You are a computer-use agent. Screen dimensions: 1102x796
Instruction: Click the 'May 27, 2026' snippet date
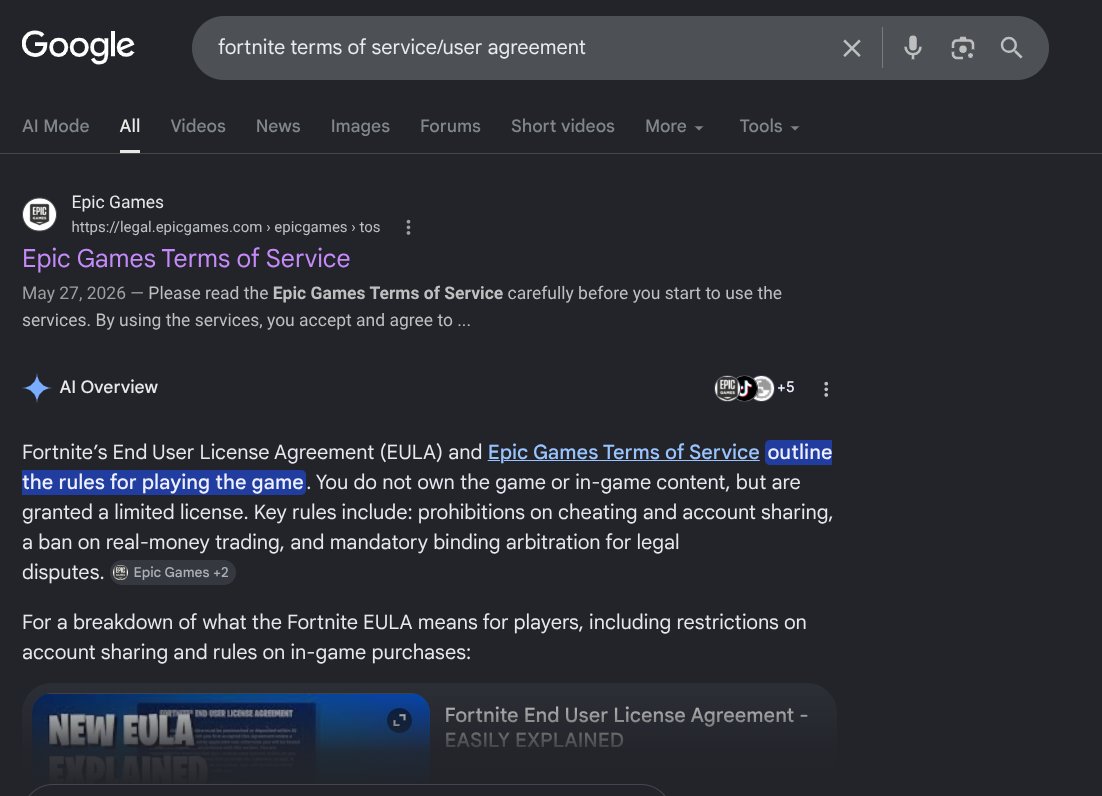pyautogui.click(x=74, y=293)
